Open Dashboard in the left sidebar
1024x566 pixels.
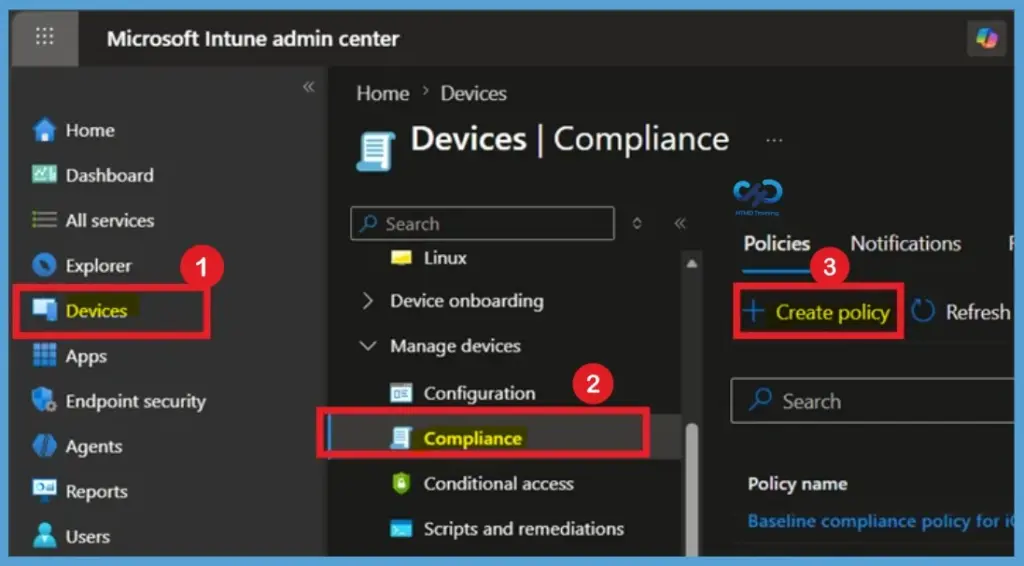(110, 175)
